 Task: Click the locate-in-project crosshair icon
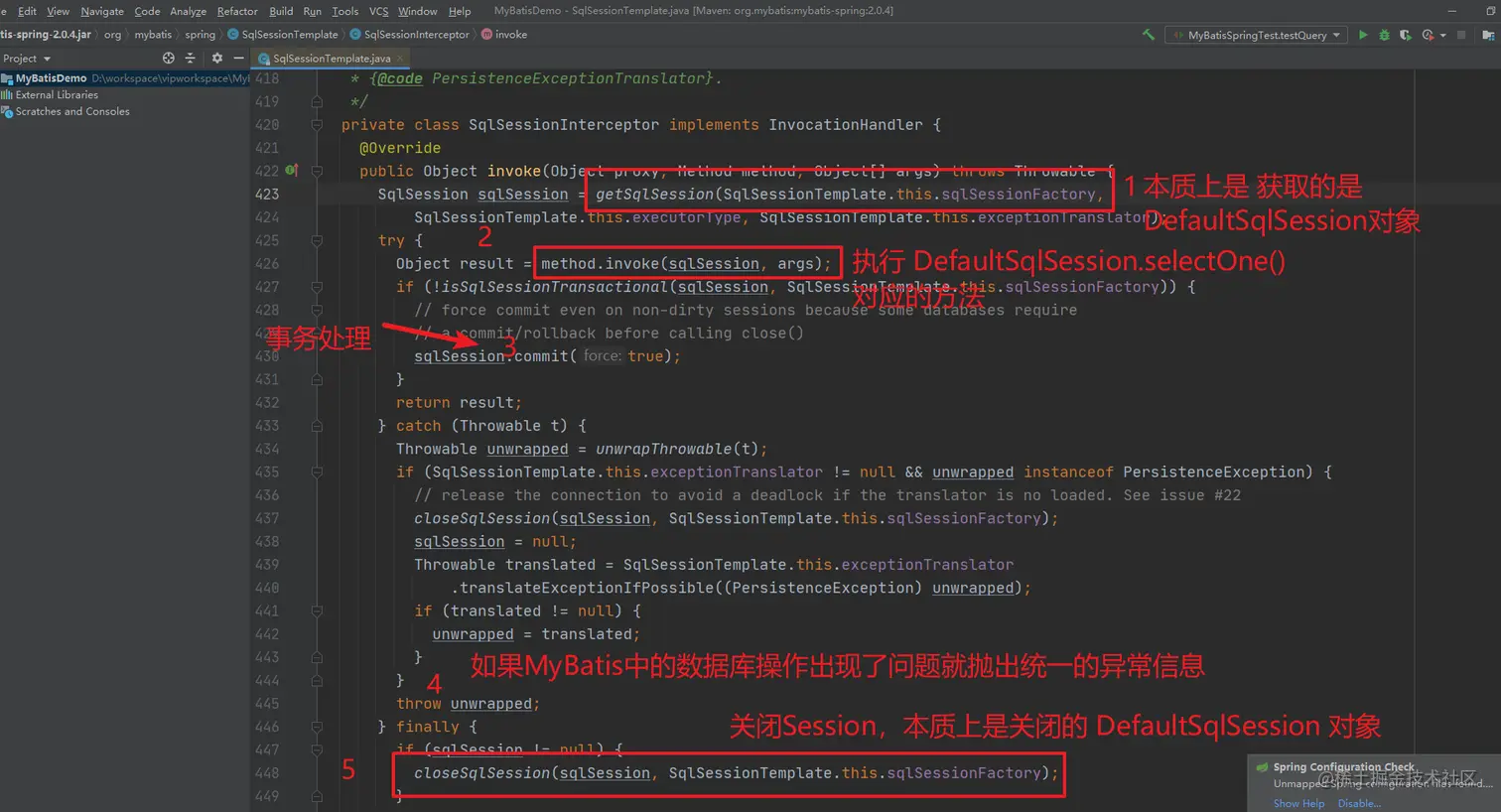pyautogui.click(x=168, y=59)
